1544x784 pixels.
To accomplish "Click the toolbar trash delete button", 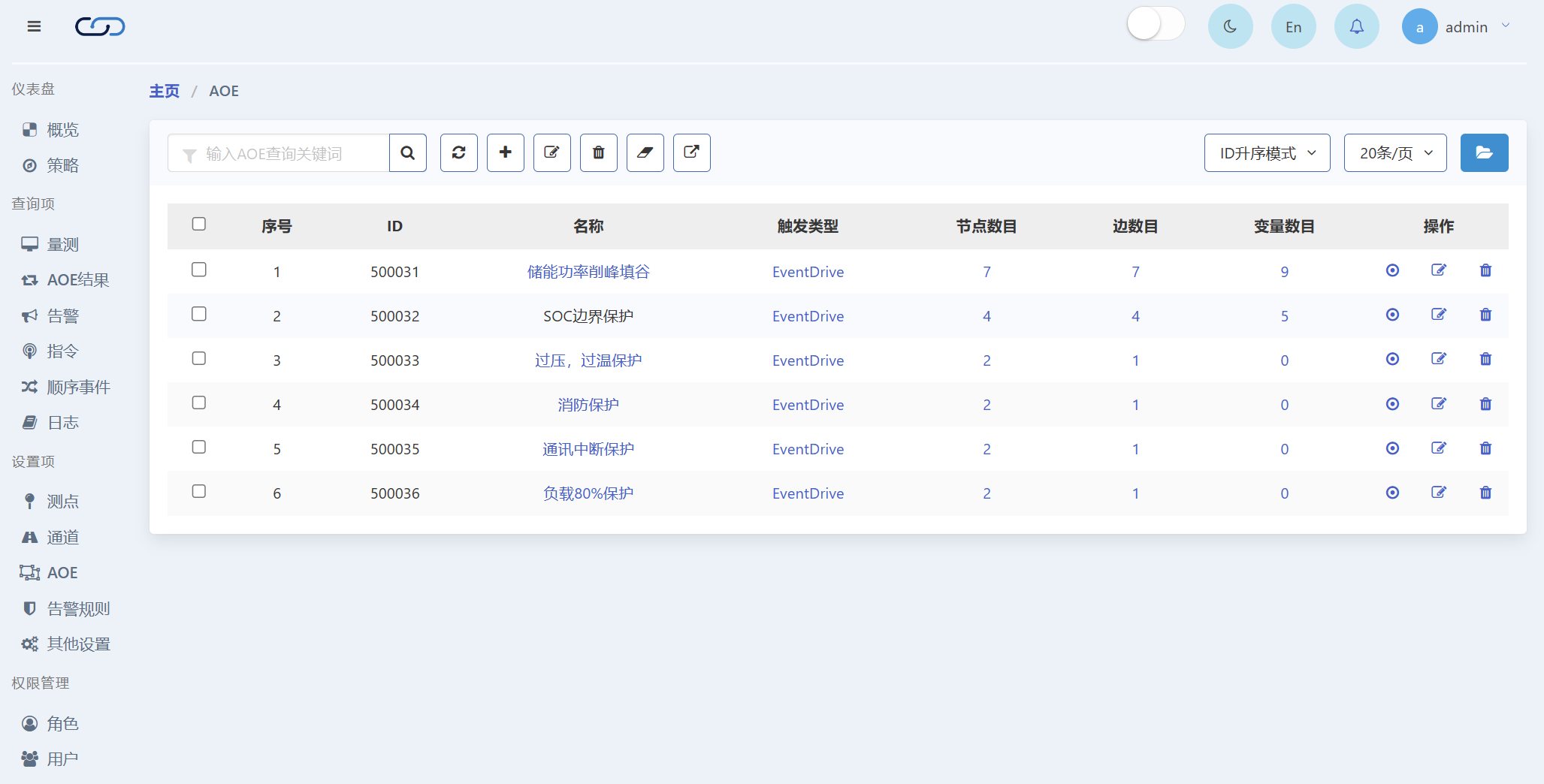I will click(x=599, y=153).
